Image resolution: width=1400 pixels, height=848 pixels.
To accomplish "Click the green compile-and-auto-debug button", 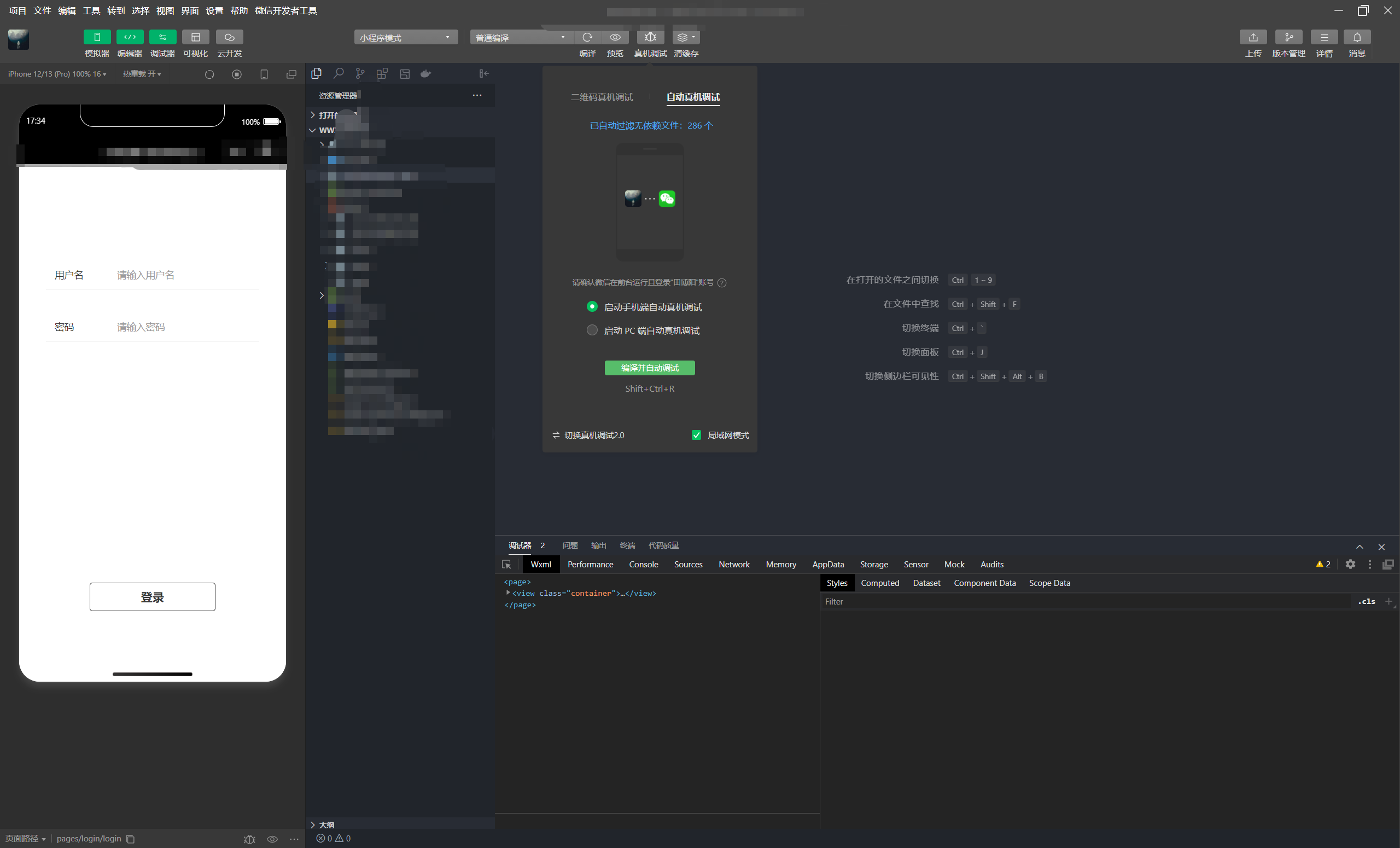I will coord(650,368).
